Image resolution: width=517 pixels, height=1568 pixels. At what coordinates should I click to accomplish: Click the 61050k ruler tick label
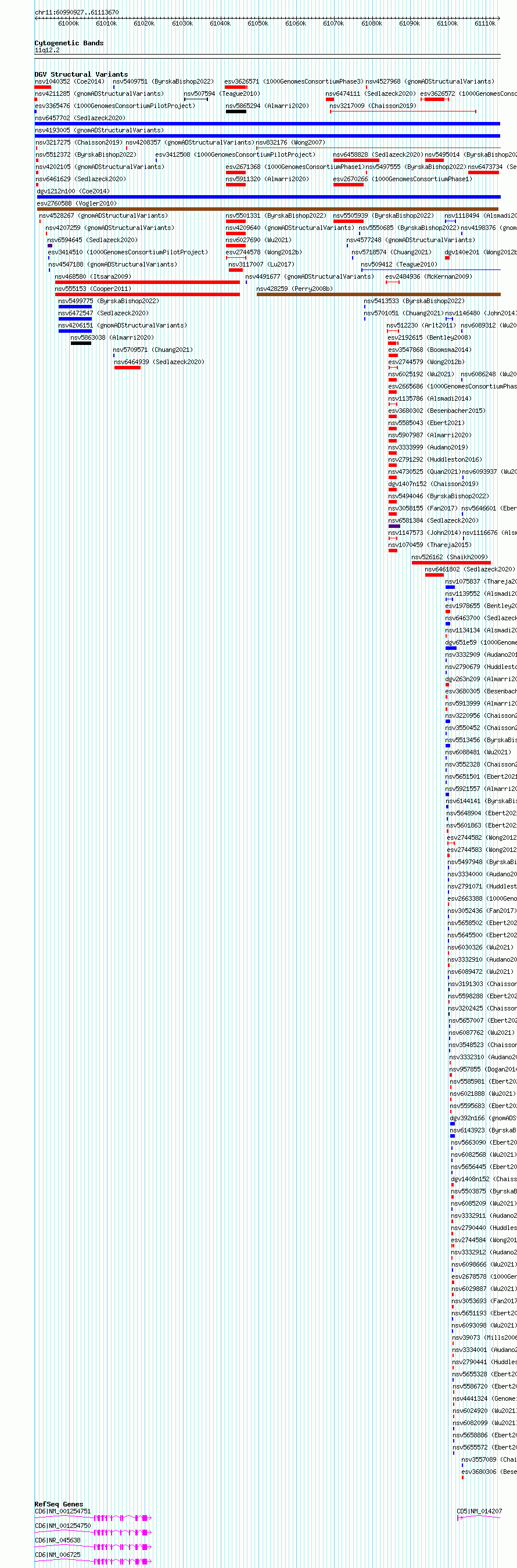tap(257, 23)
